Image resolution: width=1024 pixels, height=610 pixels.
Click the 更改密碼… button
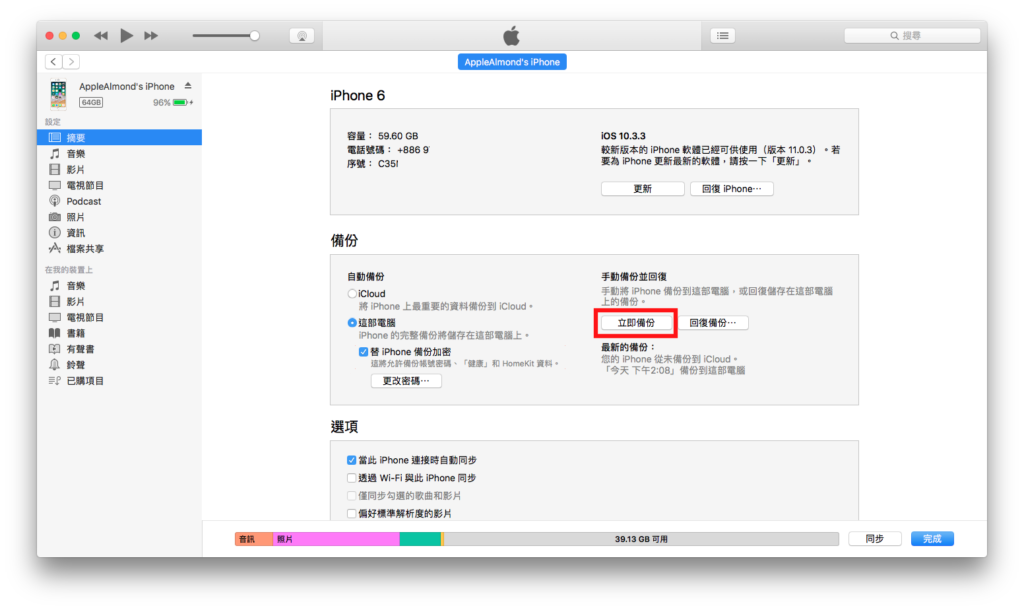[406, 381]
